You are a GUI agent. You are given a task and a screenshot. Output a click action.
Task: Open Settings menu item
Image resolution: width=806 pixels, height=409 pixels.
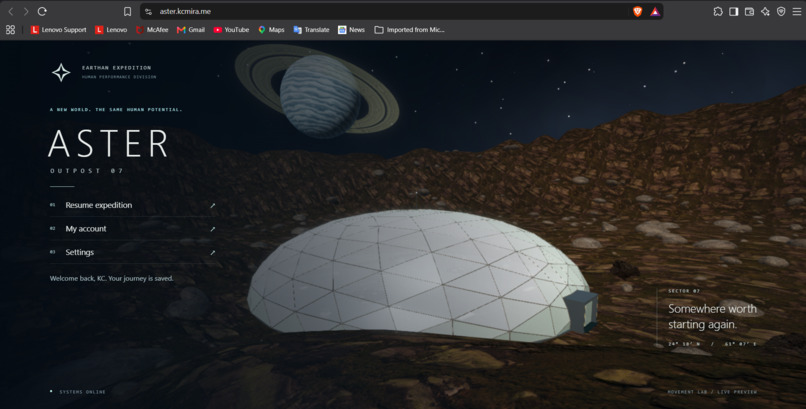coord(133,252)
